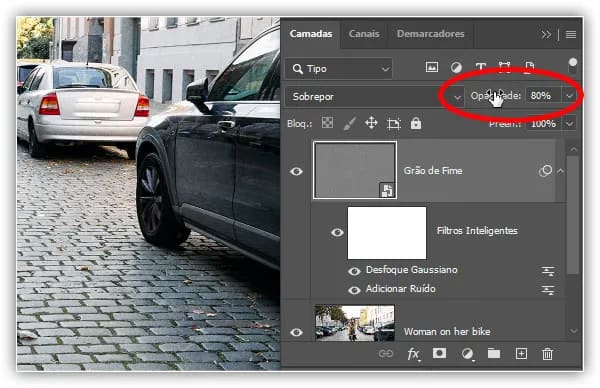The width and height of the screenshot is (600, 388).
Task: Open the Camadas panel menu
Action: 571,35
